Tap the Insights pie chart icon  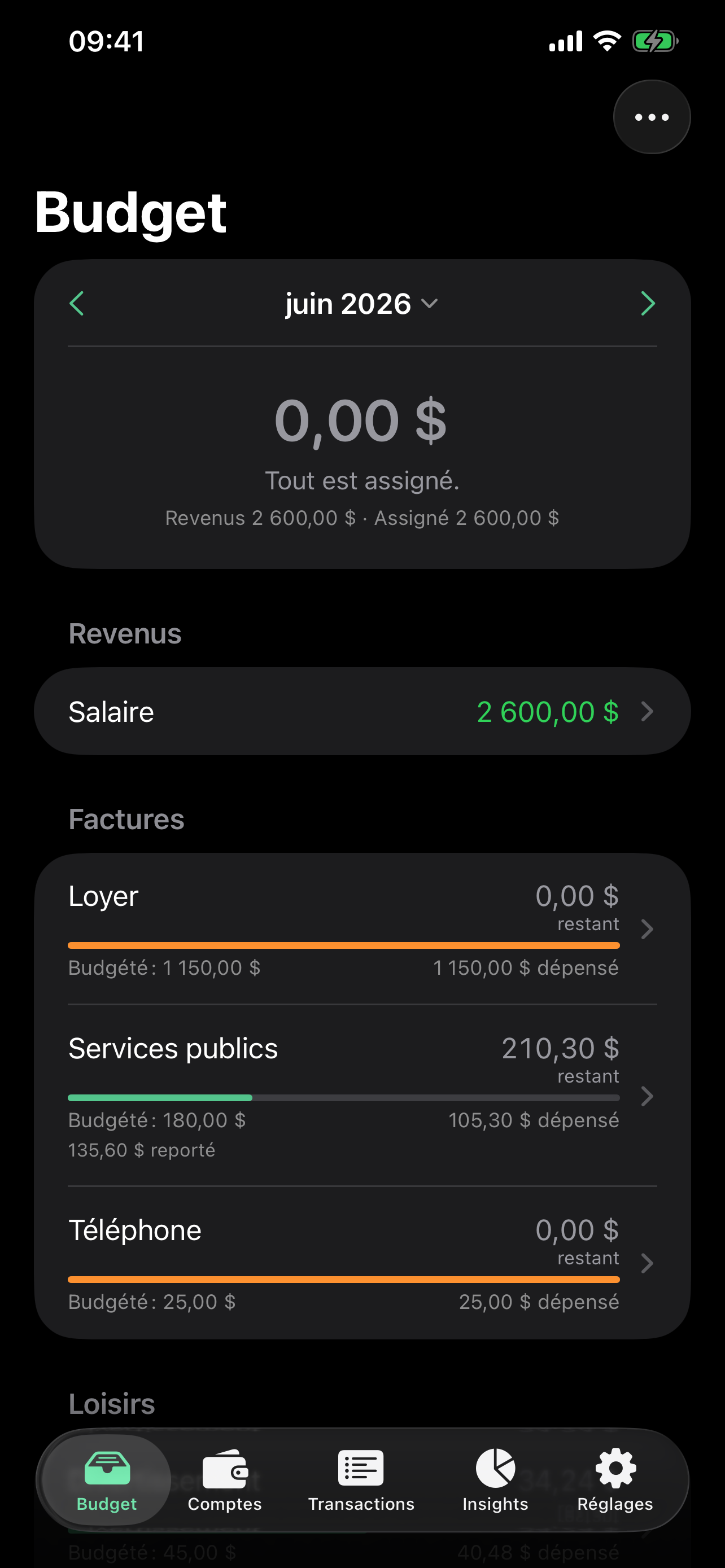(x=496, y=1468)
